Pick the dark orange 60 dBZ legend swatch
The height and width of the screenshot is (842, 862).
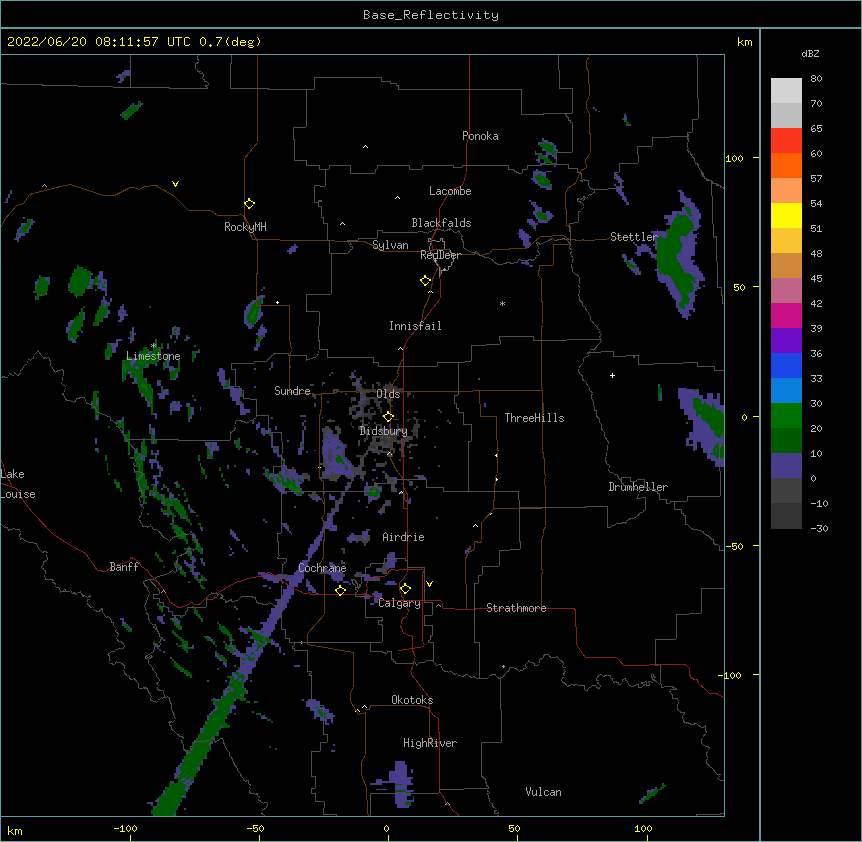tap(786, 165)
